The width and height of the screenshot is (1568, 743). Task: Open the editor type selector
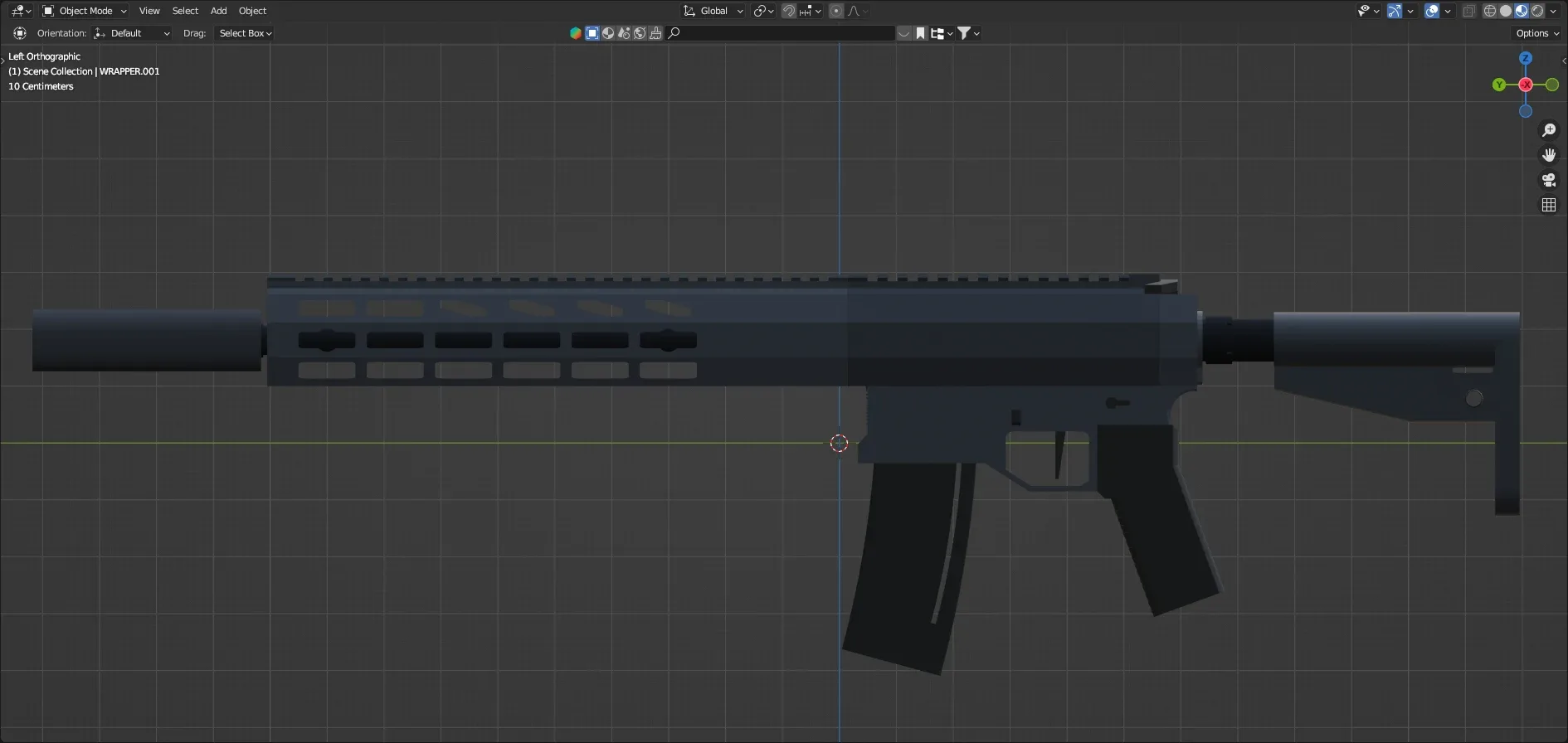coord(21,11)
